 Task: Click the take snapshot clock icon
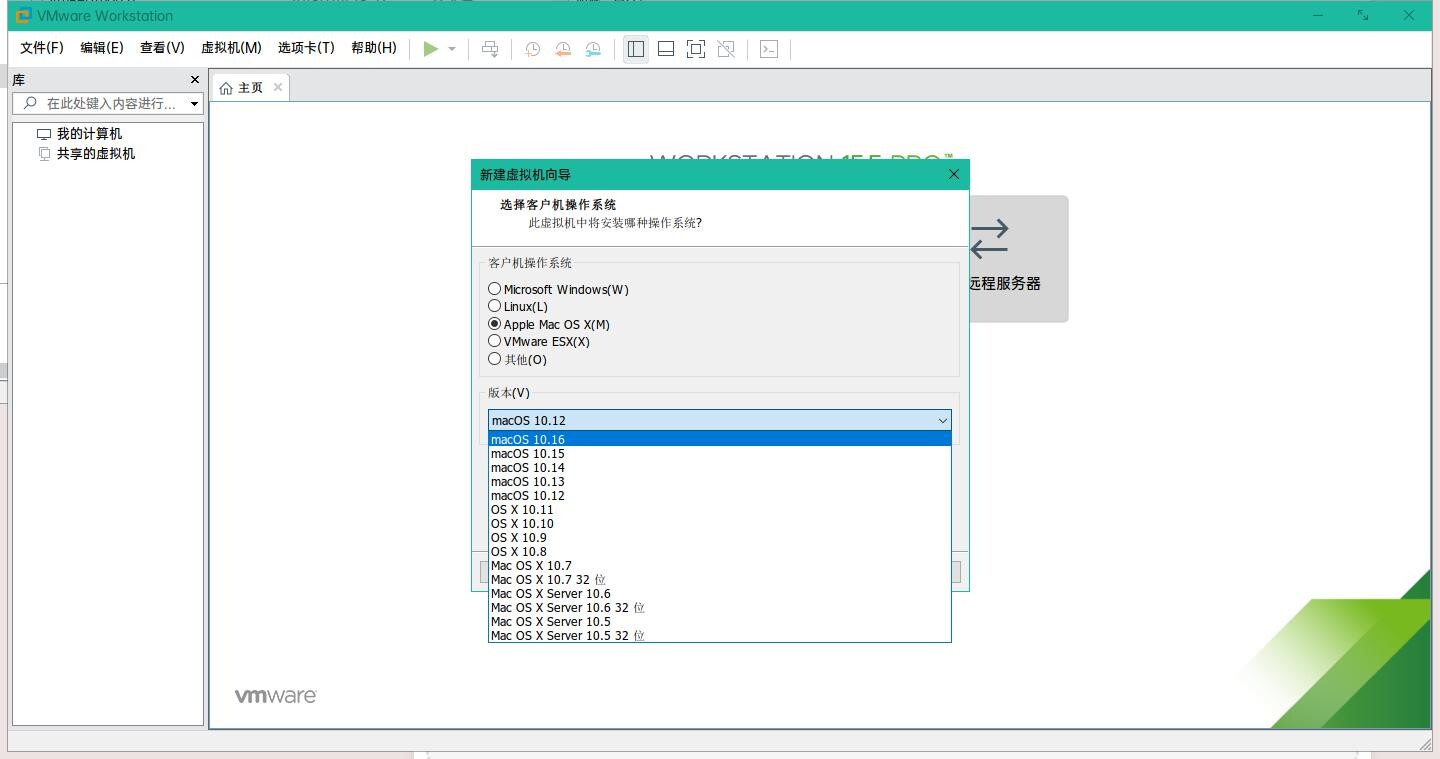533,49
